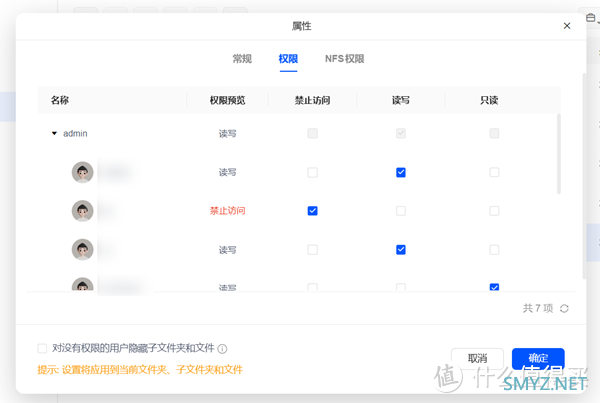Click the 取消 button
This screenshot has height=403, width=600.
point(477,358)
